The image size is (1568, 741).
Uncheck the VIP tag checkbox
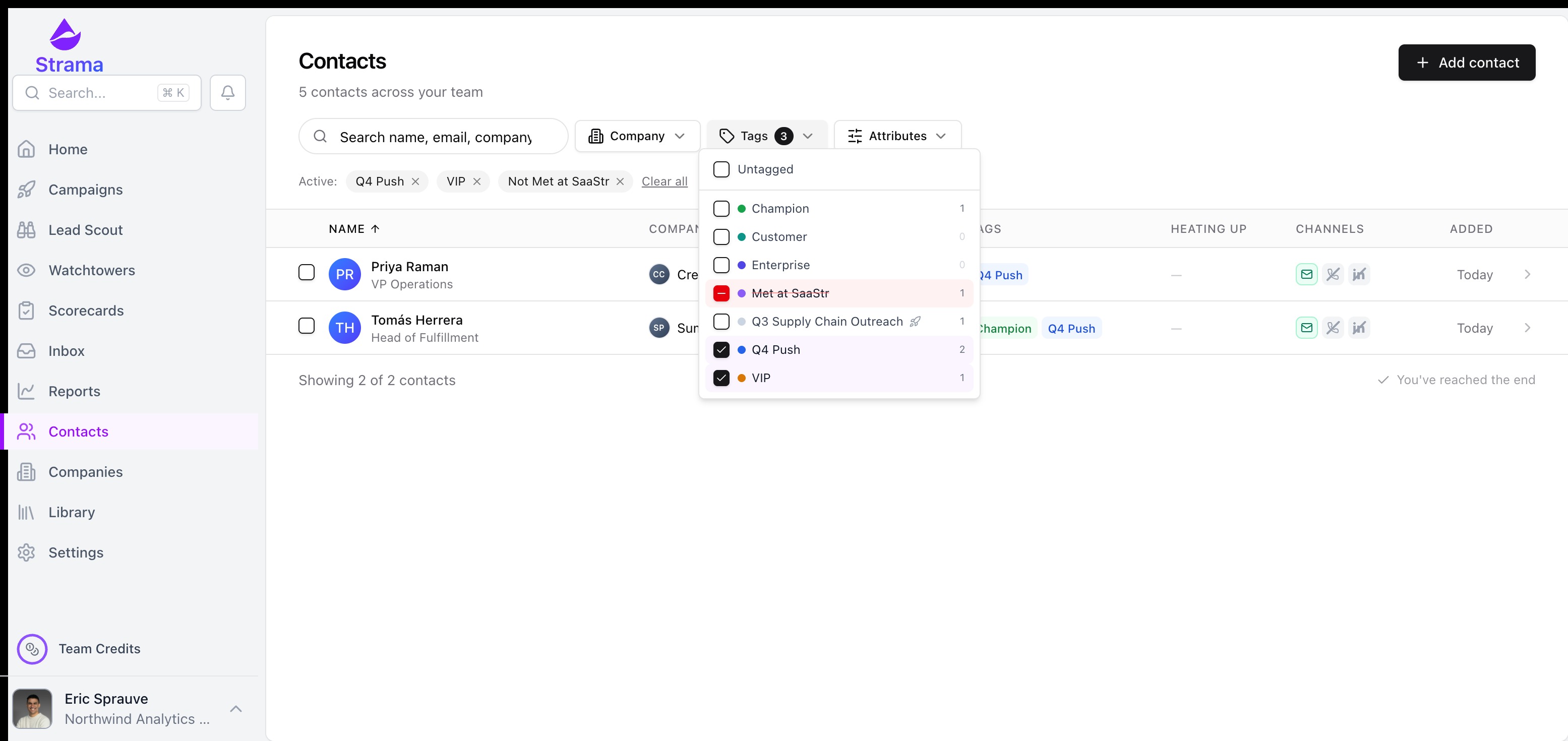click(x=720, y=378)
